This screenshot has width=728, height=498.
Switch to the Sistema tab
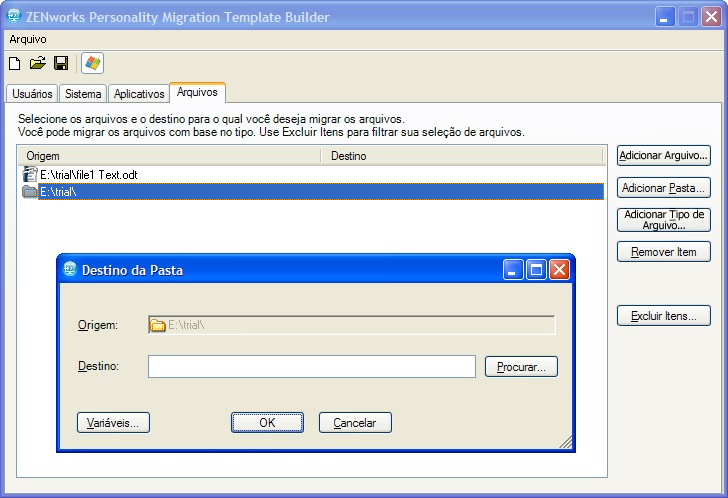click(x=83, y=94)
